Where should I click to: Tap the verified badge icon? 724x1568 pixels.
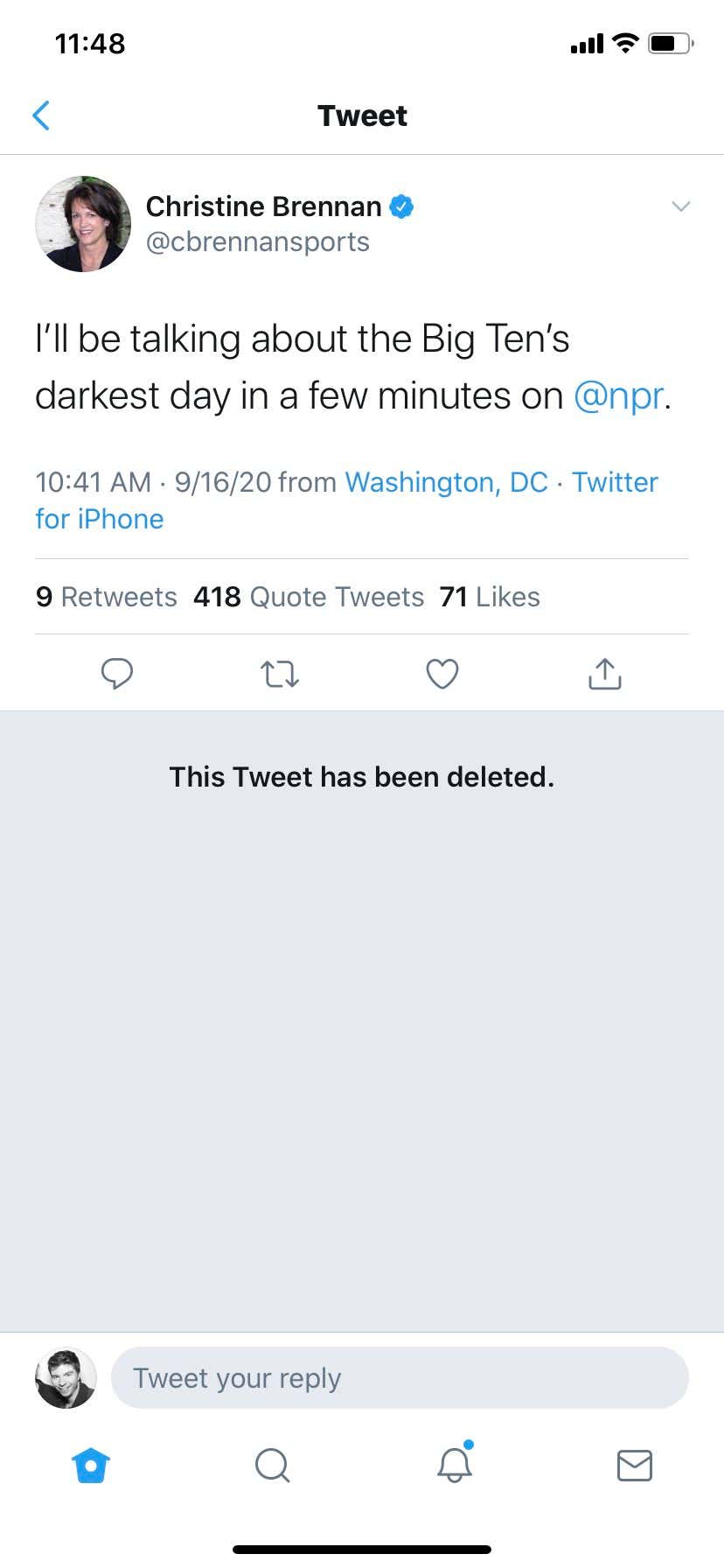coord(401,206)
